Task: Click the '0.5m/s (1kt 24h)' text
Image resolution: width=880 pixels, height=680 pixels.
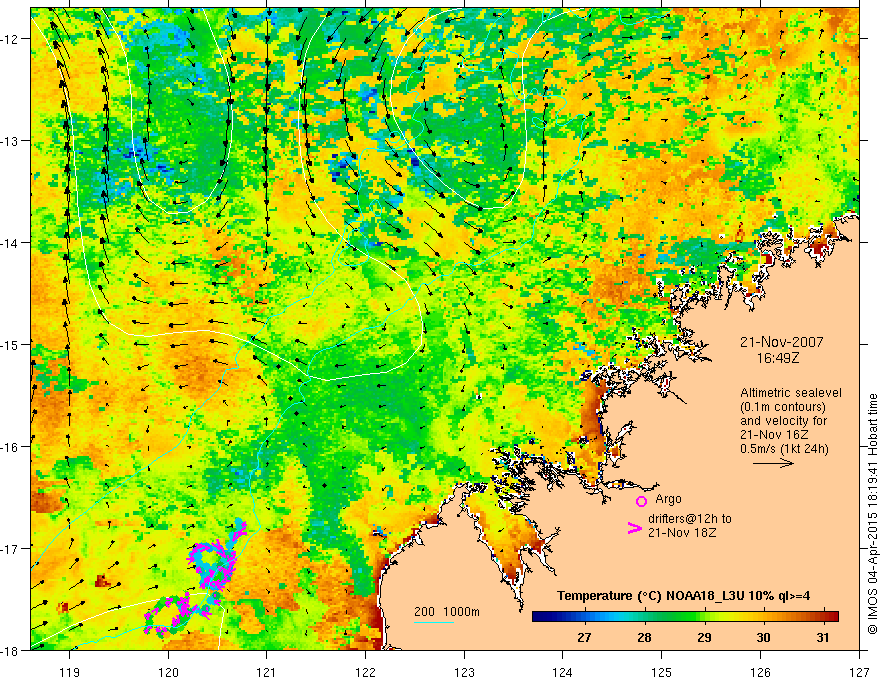Action: click(x=785, y=449)
